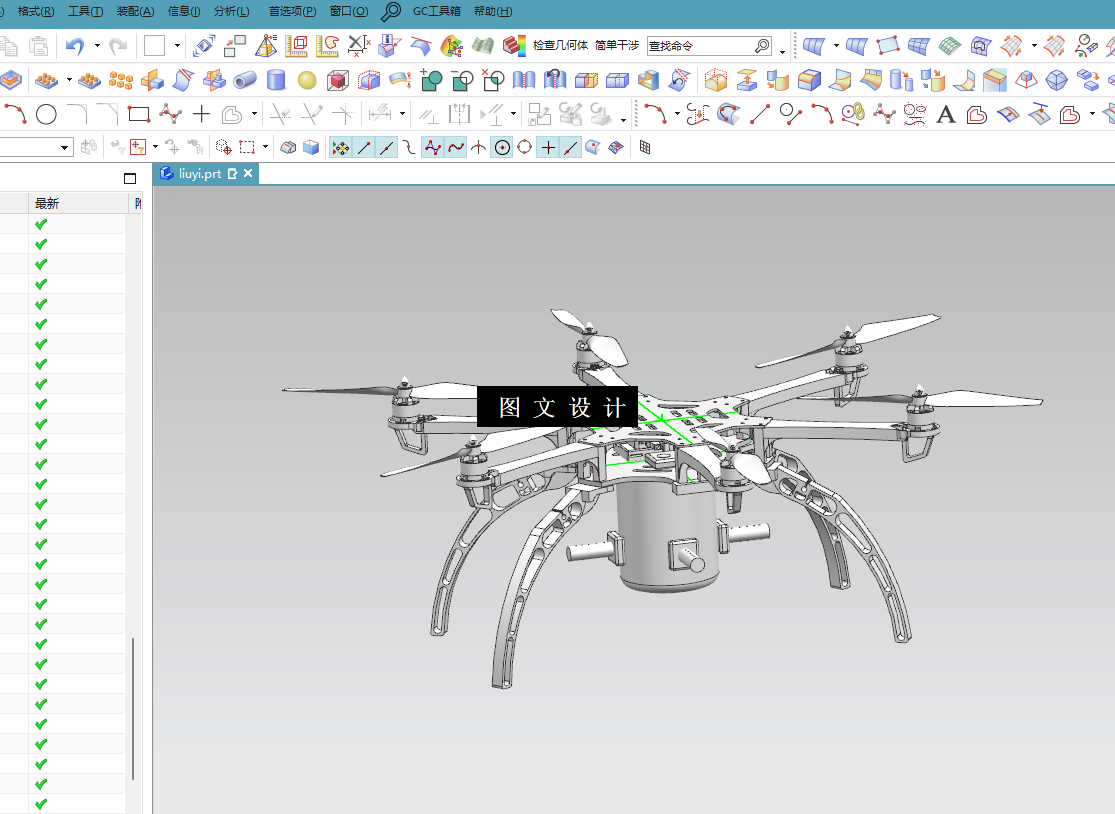Image resolution: width=1115 pixels, height=814 pixels.
Task: Expand the white box dropdown arrow
Action: [x=177, y=46]
